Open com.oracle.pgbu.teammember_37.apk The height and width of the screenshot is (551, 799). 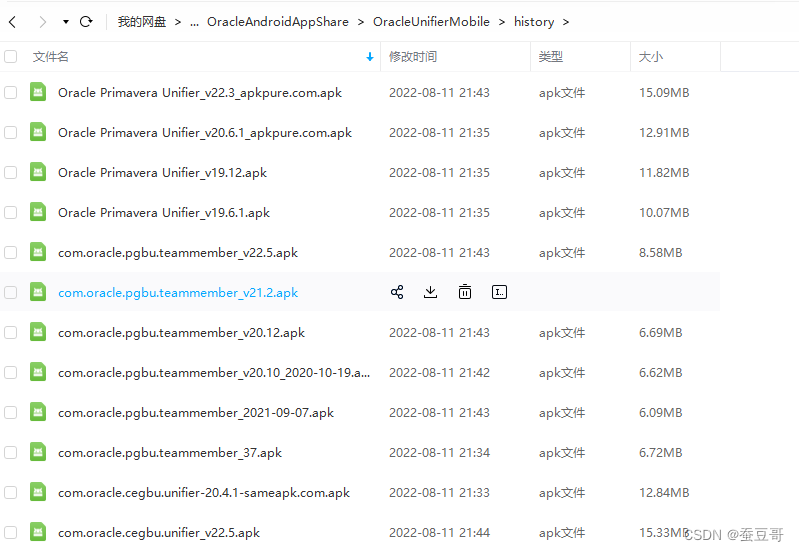[x=170, y=453]
